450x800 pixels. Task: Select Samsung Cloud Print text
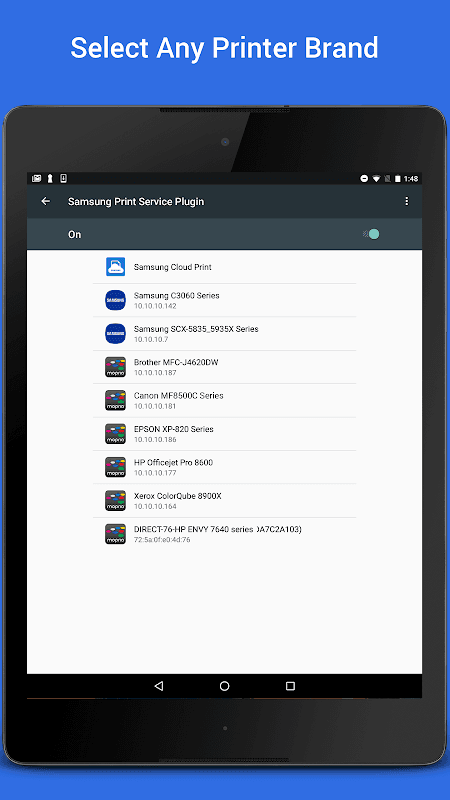[x=172, y=267]
